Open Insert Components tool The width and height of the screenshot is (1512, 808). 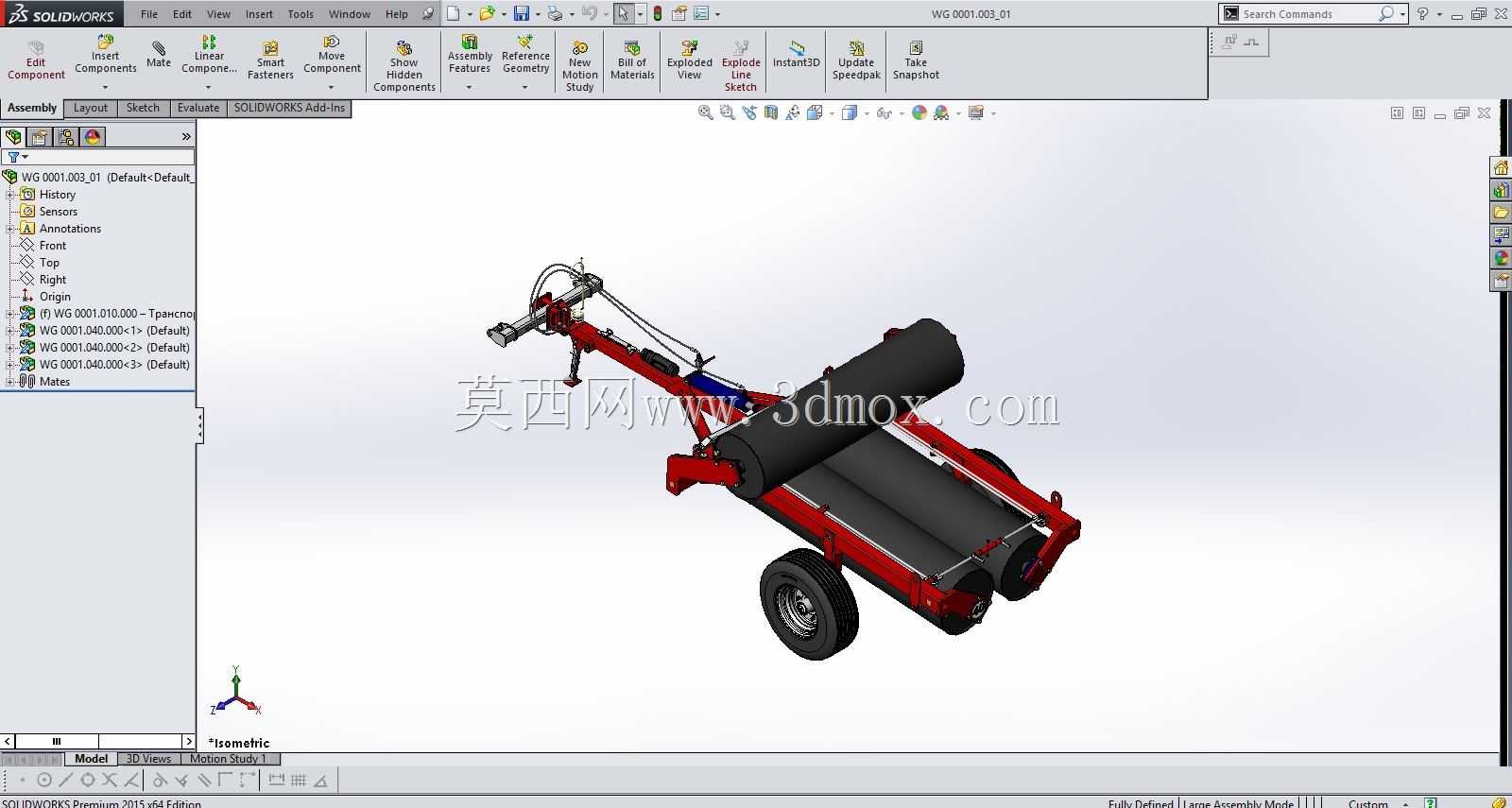[106, 55]
